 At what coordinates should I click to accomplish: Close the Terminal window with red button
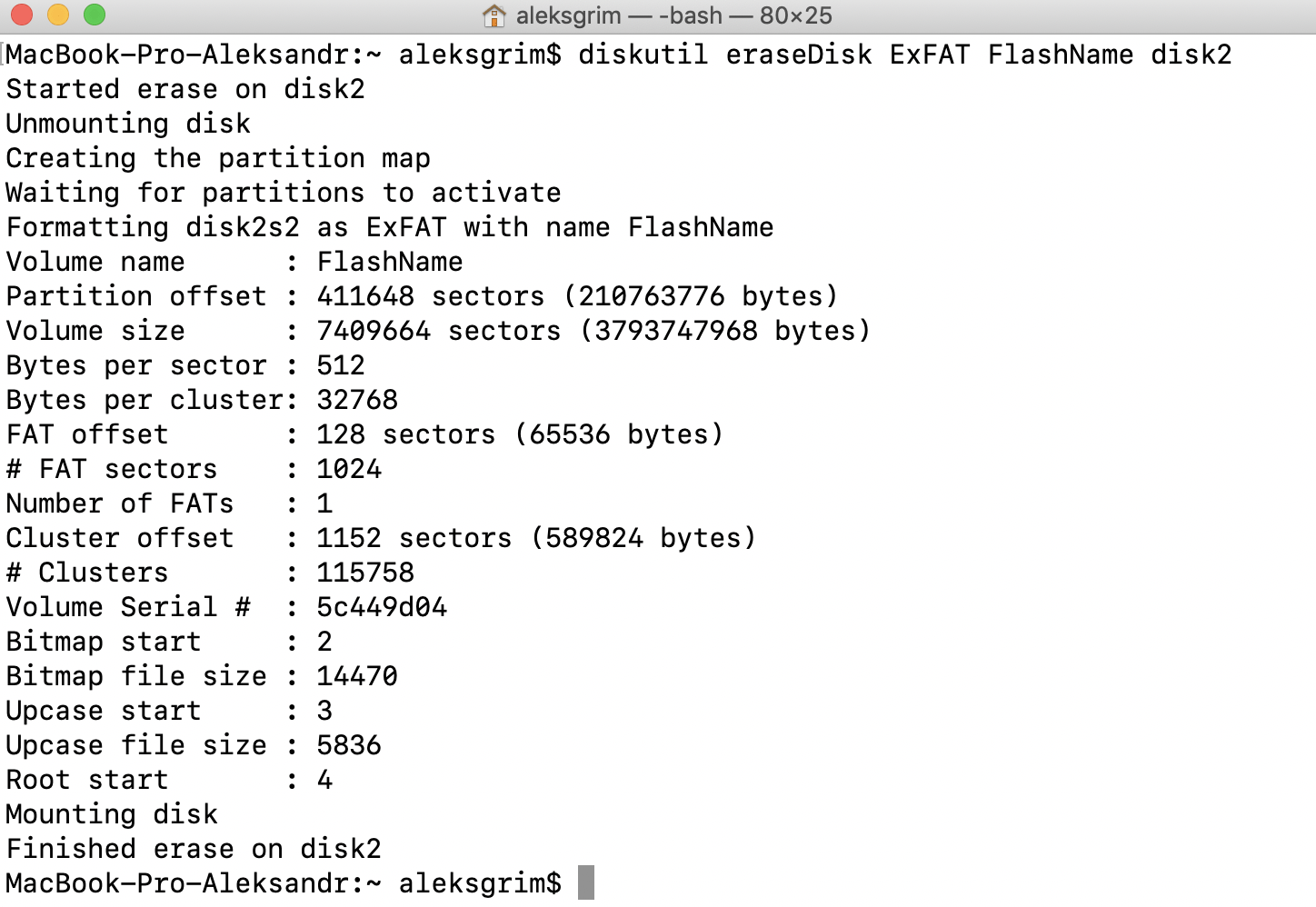[21, 15]
